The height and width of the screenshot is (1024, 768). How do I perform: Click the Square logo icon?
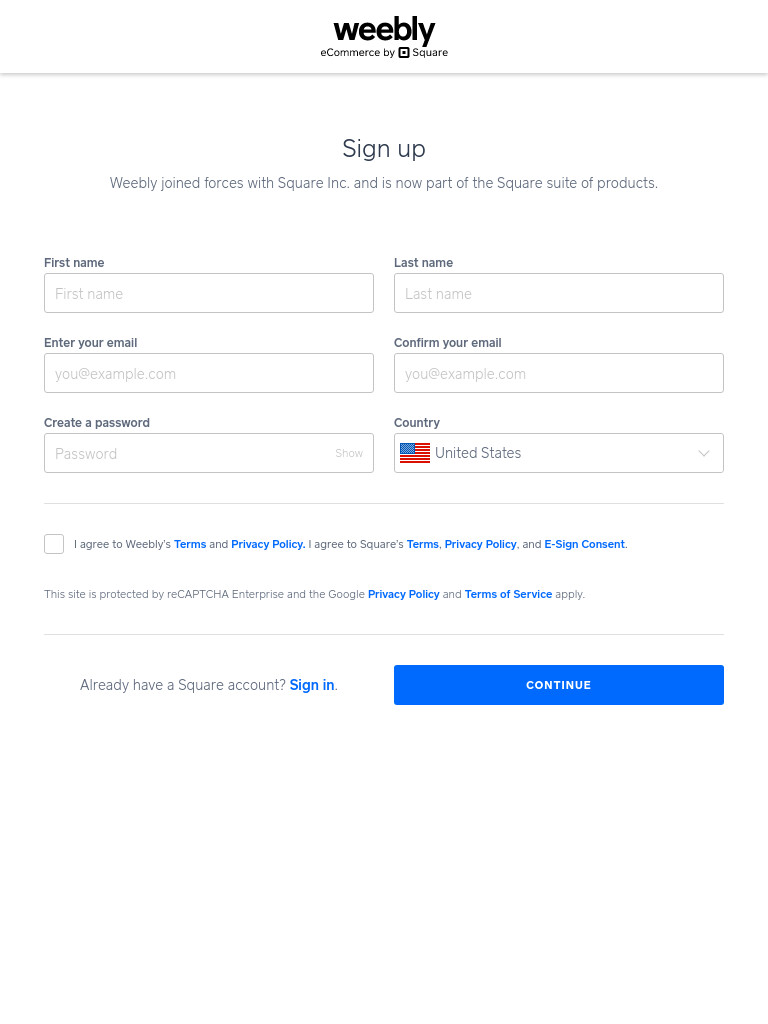pyautogui.click(x=404, y=52)
